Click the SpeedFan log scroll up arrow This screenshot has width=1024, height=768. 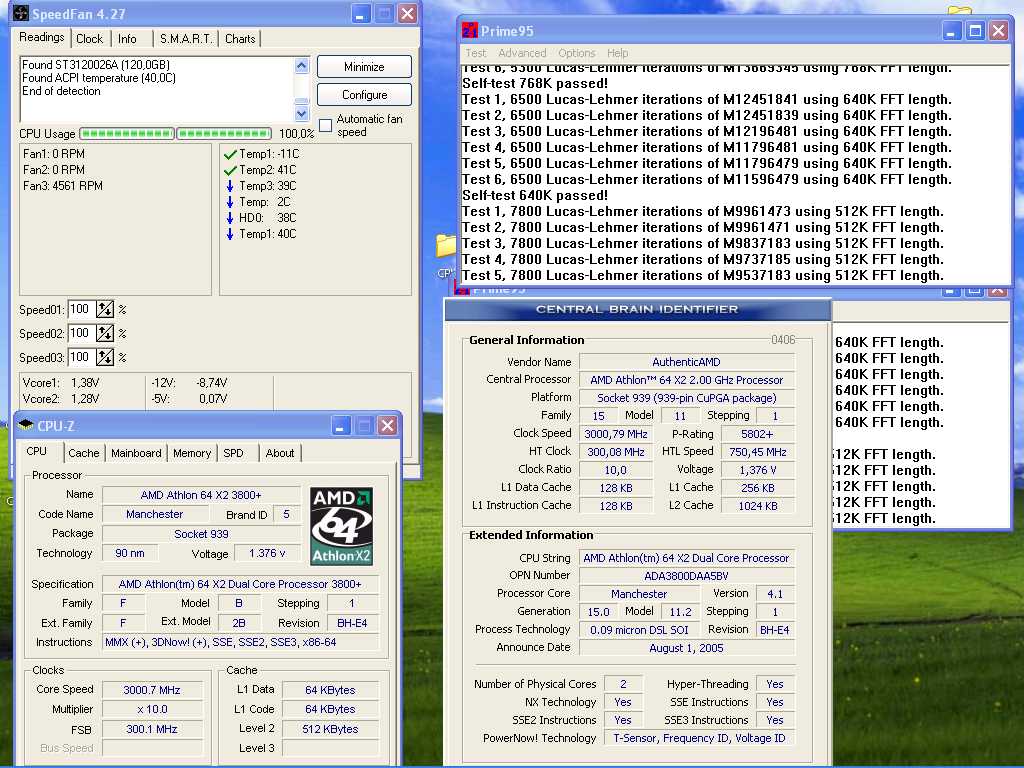[x=301, y=65]
